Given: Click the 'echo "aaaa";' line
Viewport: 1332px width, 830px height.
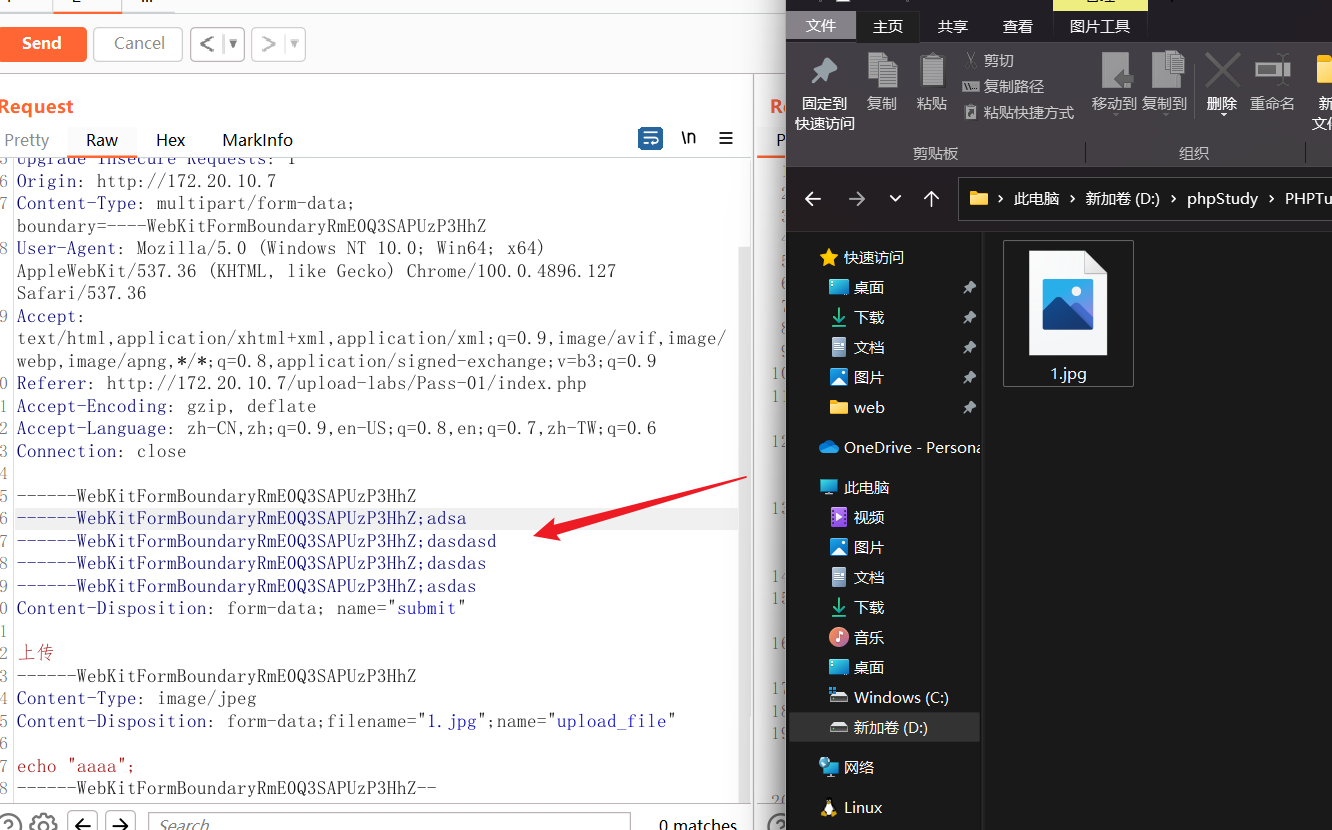Looking at the screenshot, I should click(x=75, y=766).
